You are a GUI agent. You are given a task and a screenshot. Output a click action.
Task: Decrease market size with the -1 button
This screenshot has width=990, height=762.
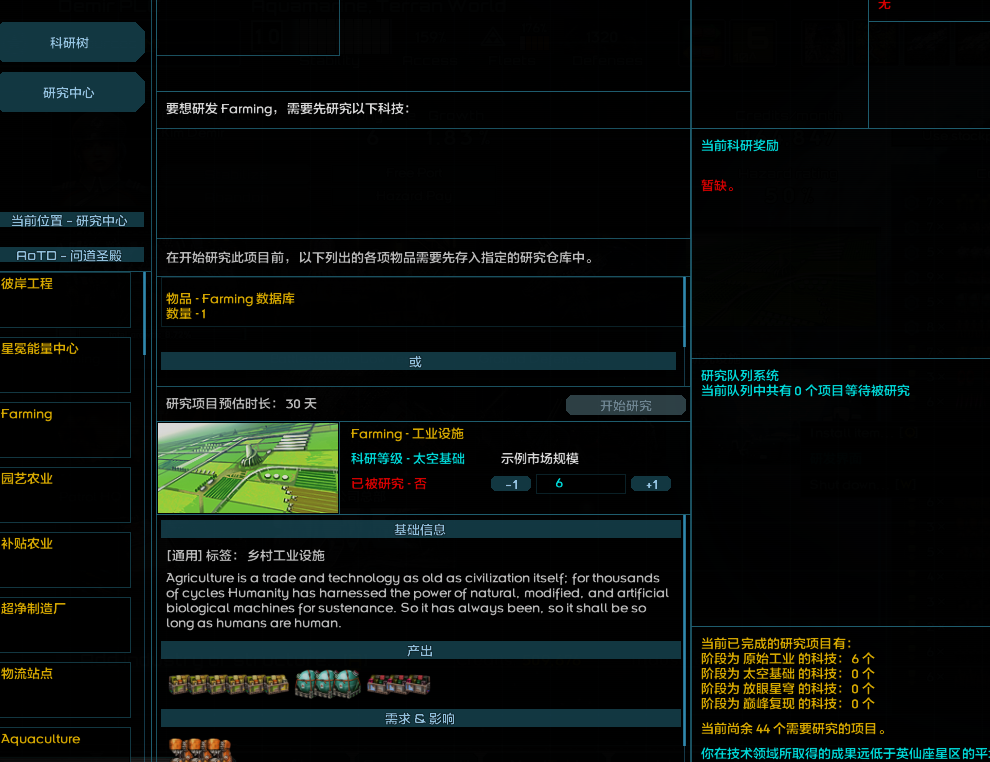pyautogui.click(x=511, y=484)
